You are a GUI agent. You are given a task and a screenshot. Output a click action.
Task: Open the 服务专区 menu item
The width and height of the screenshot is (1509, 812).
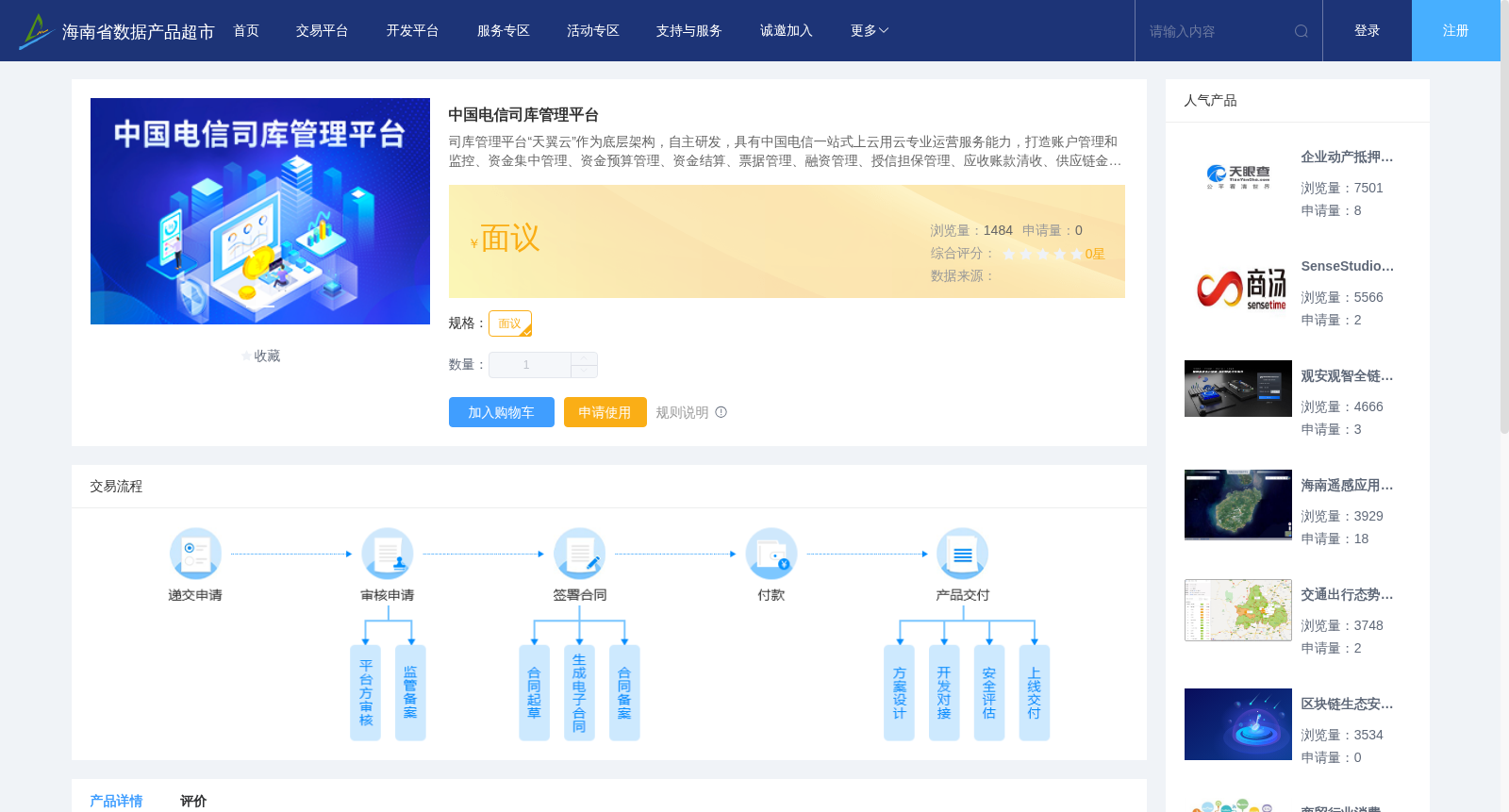(504, 31)
